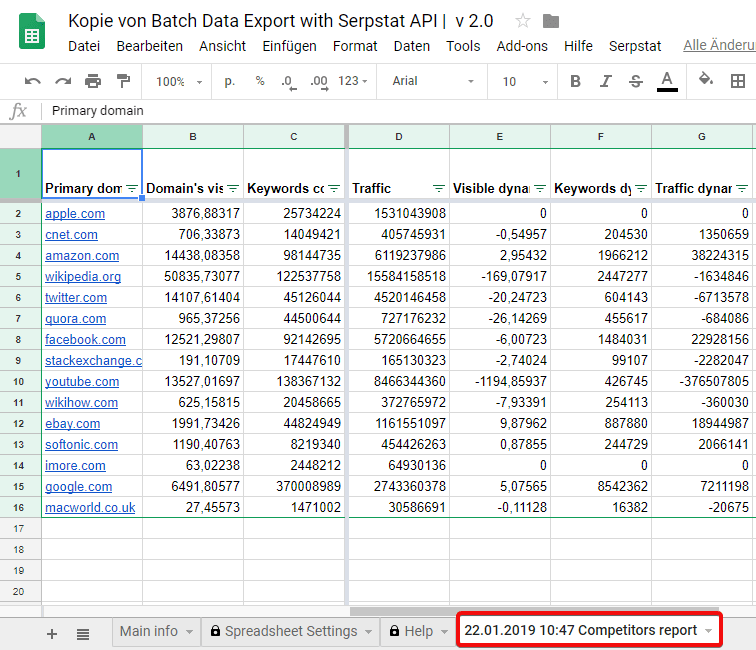756x650 pixels.
Task: Select cell with traffic 6119237986
Action: (x=399, y=256)
